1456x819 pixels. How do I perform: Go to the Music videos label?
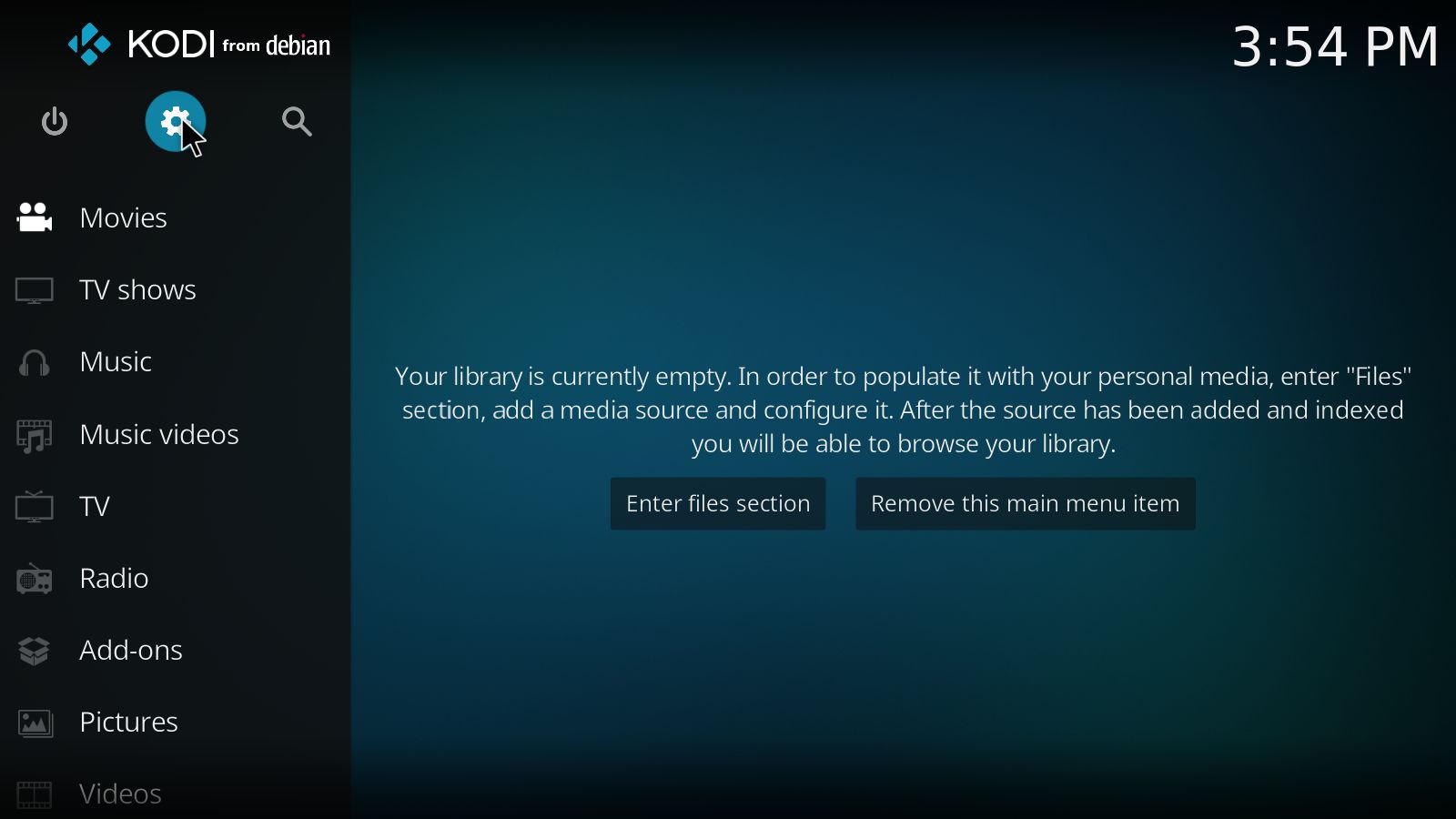point(159,435)
